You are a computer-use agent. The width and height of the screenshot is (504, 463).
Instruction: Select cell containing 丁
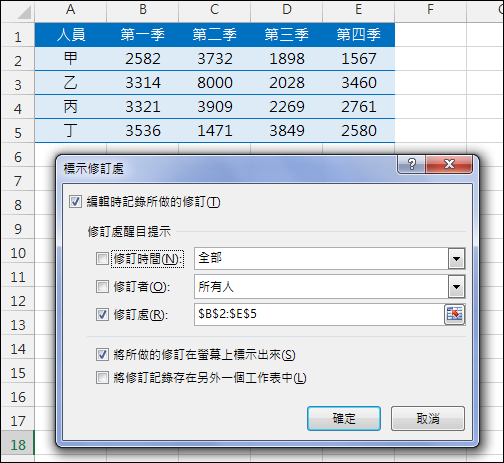71,131
